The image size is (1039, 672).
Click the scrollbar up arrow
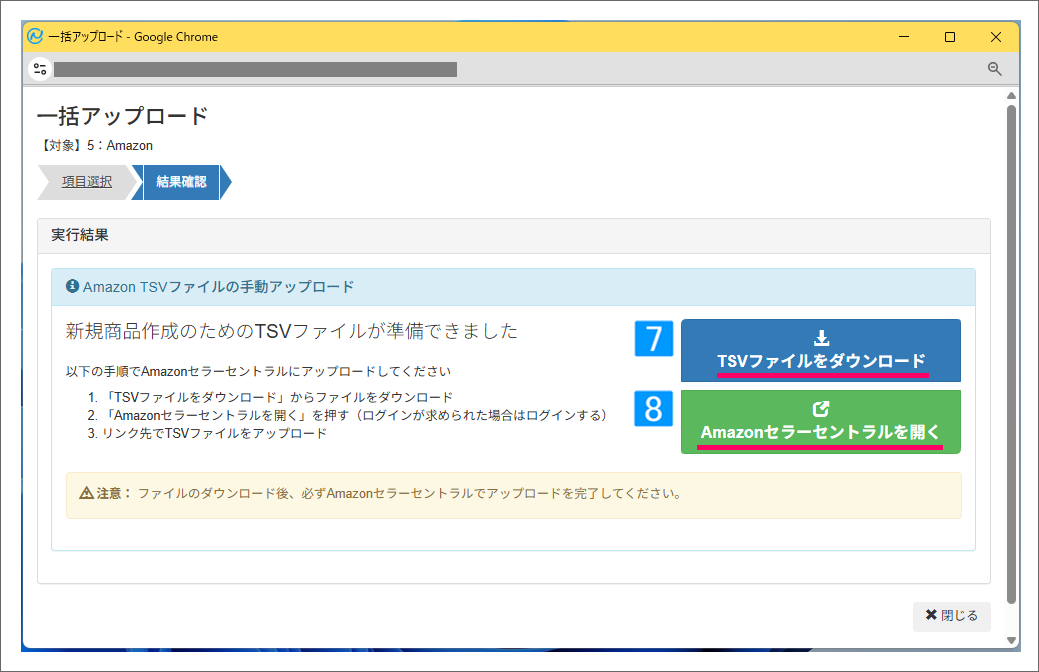(x=1011, y=96)
